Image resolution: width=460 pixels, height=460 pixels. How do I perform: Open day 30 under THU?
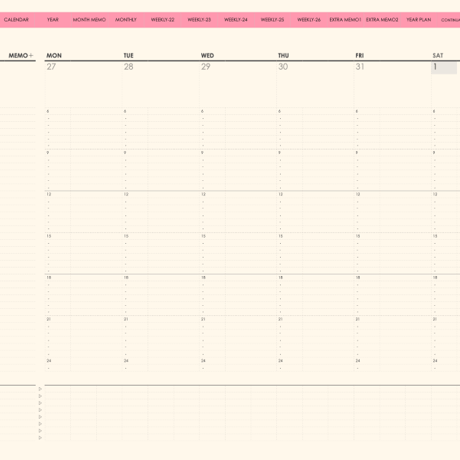pyautogui.click(x=283, y=67)
